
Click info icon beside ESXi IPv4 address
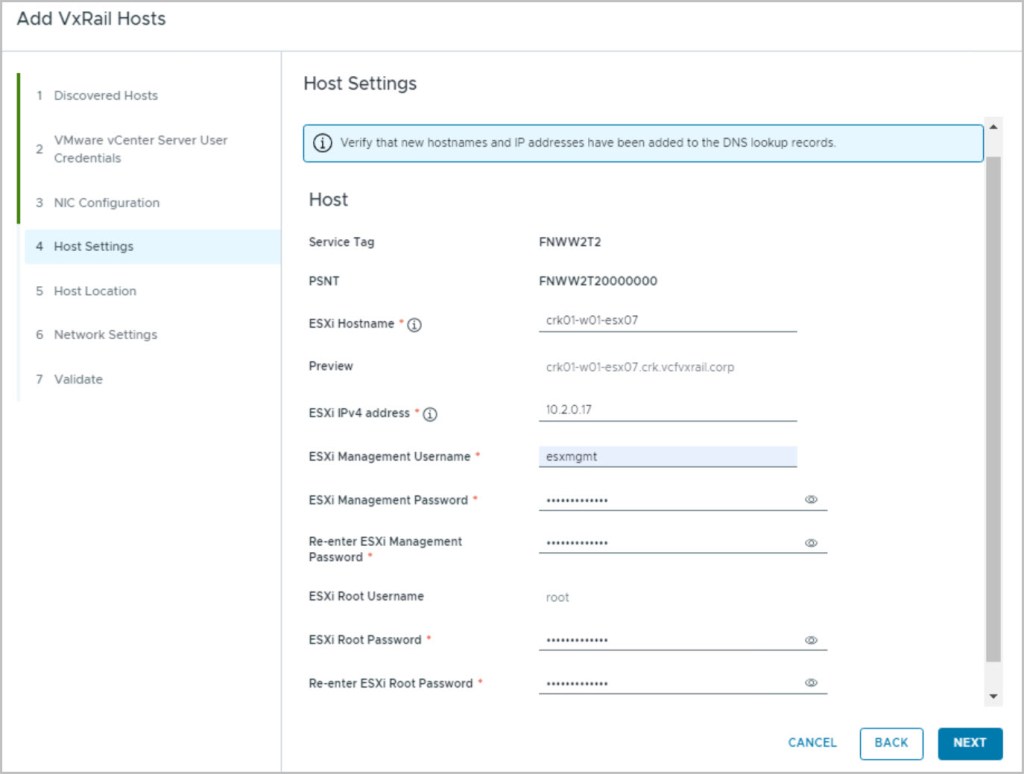432,414
